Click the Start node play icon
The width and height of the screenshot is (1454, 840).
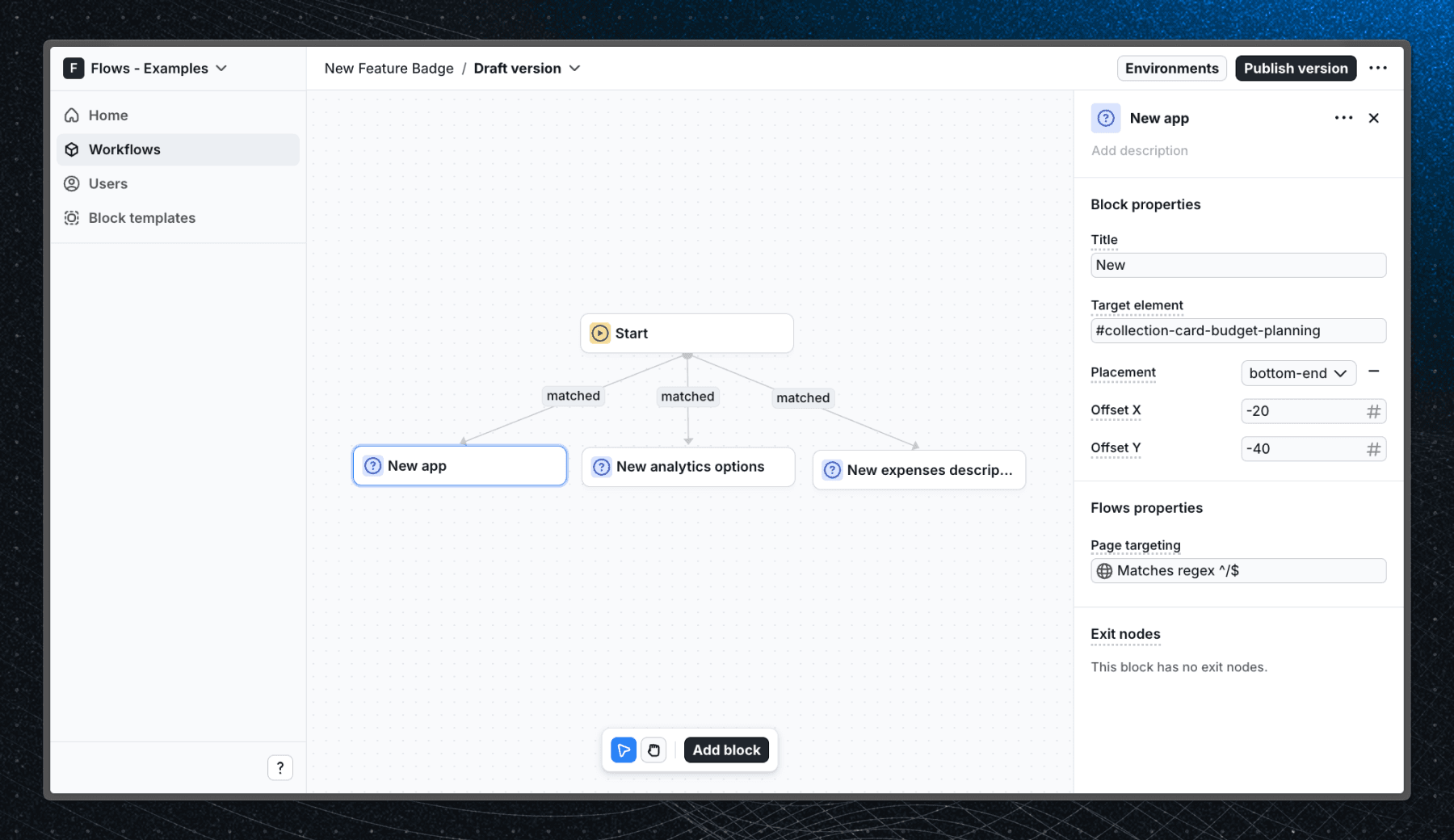click(599, 333)
